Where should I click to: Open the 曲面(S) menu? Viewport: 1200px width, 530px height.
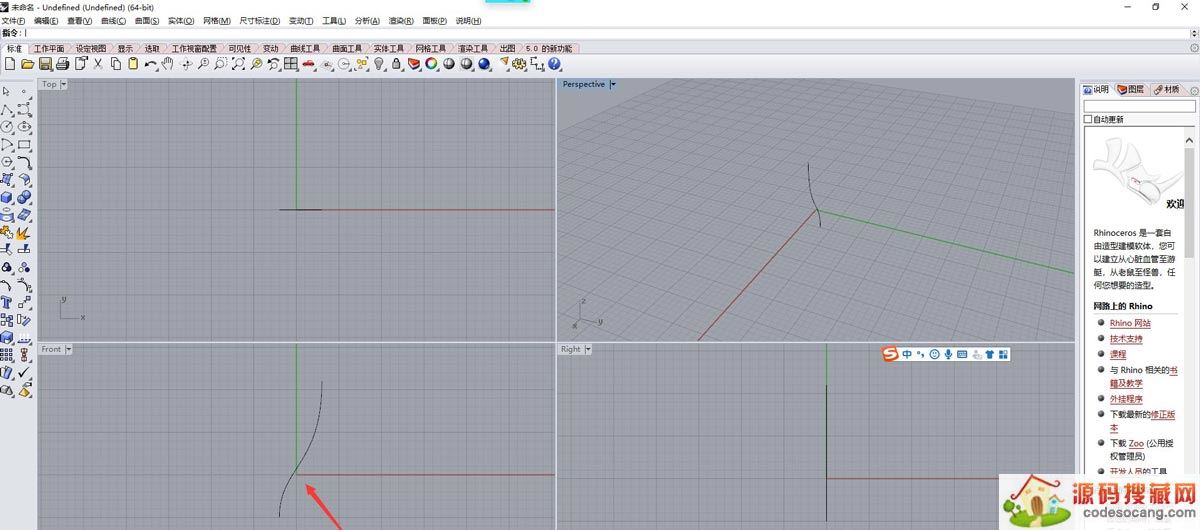pyautogui.click(x=146, y=21)
